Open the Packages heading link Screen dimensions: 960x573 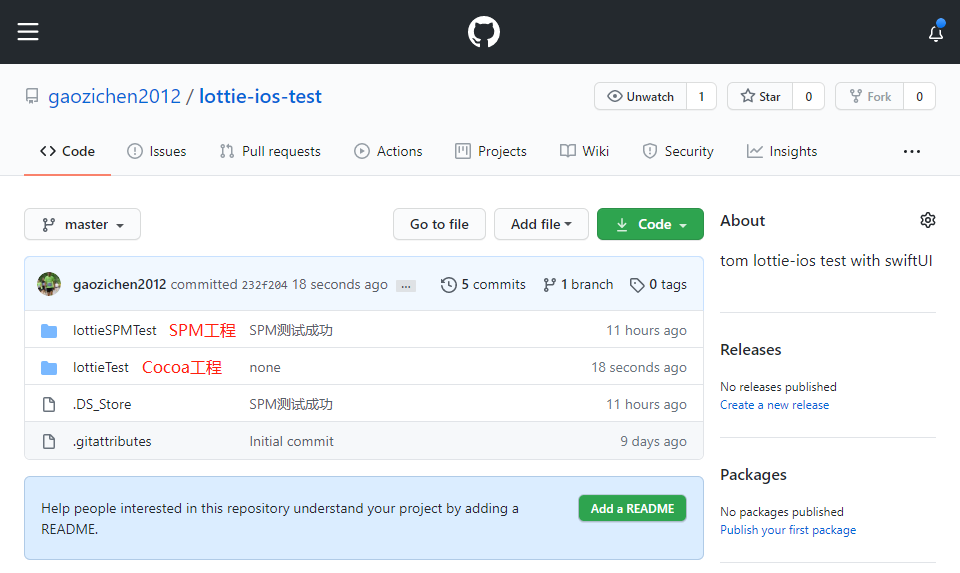(753, 475)
